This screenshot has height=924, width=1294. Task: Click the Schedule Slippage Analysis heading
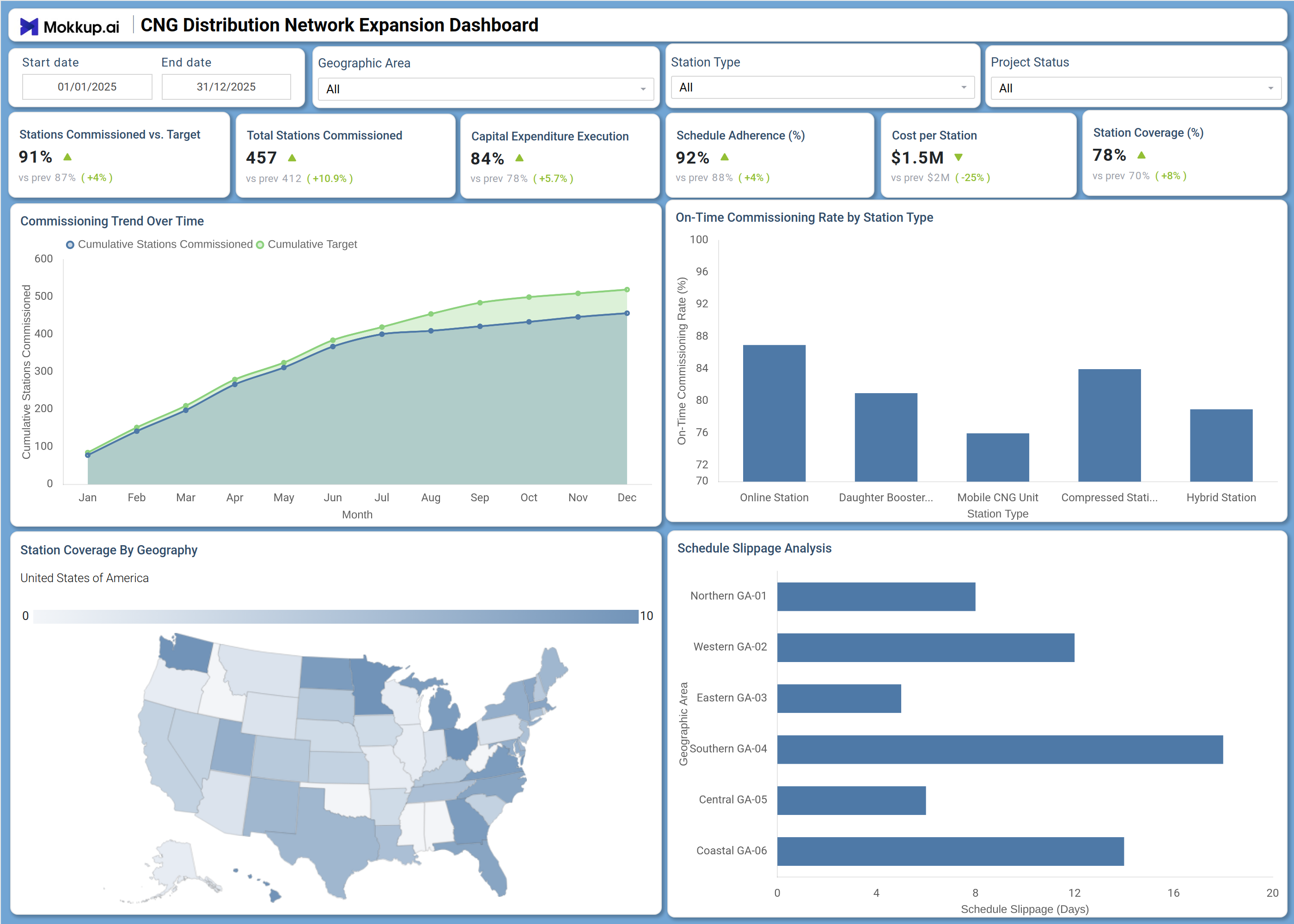coord(754,548)
